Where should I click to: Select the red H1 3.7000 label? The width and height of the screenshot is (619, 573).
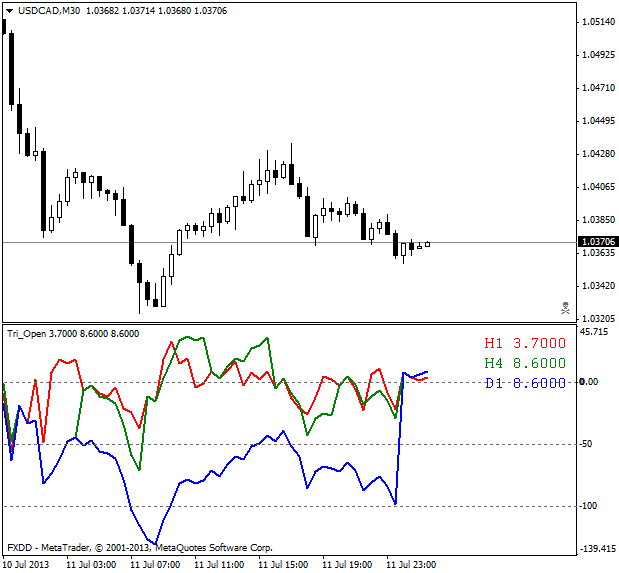point(525,343)
